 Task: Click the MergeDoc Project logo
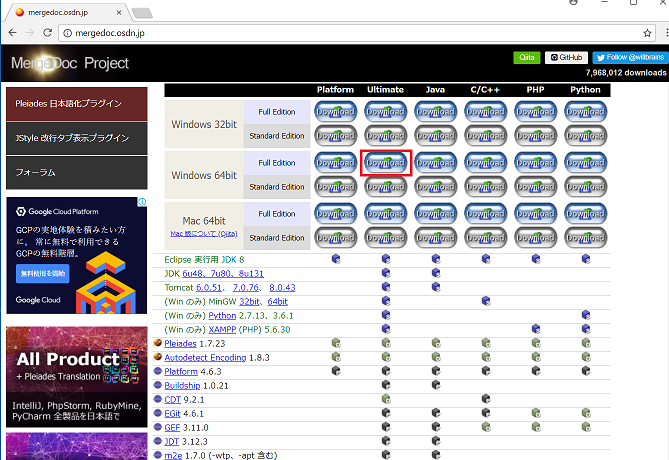point(70,63)
